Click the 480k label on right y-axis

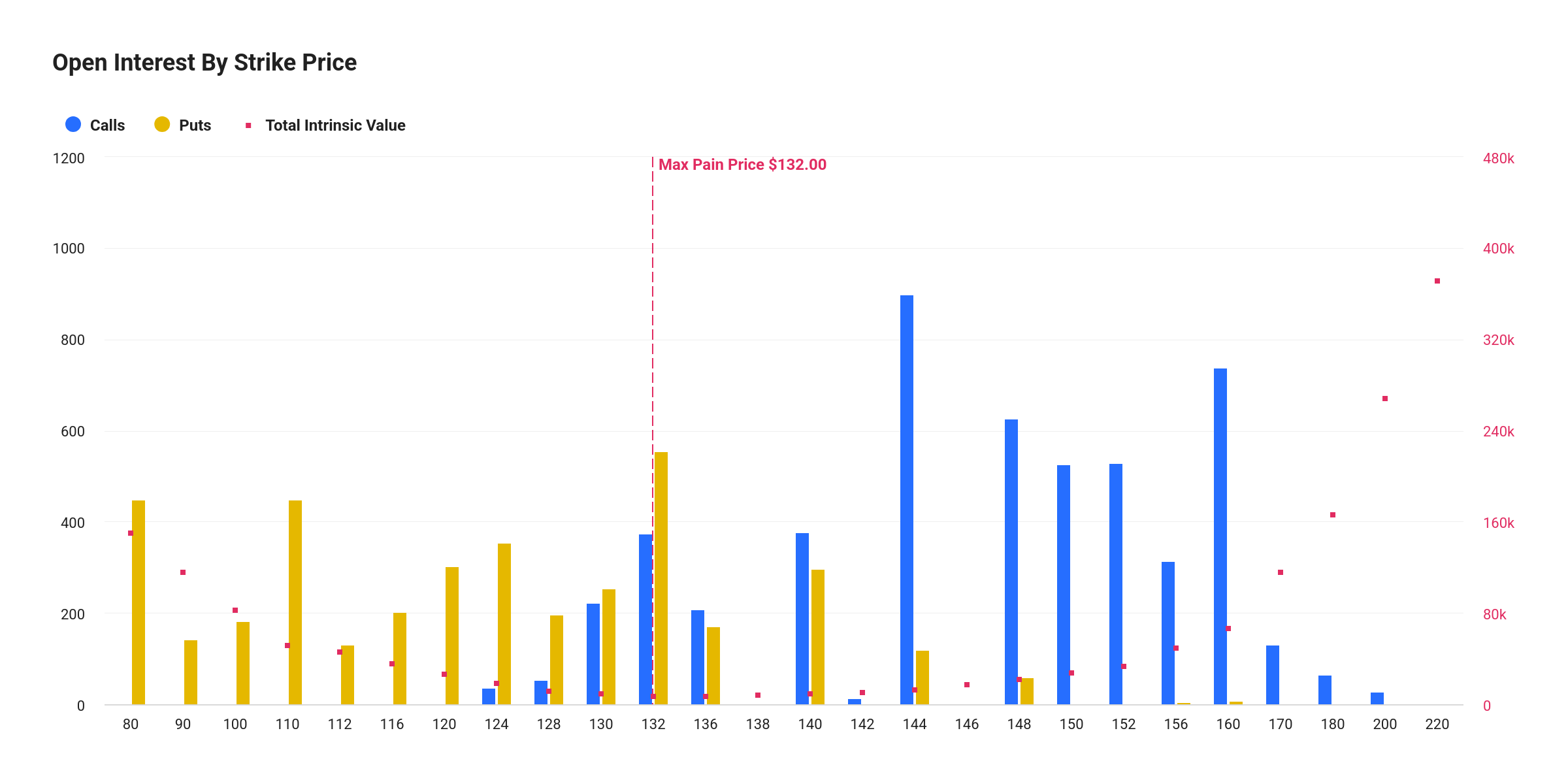click(x=1498, y=157)
